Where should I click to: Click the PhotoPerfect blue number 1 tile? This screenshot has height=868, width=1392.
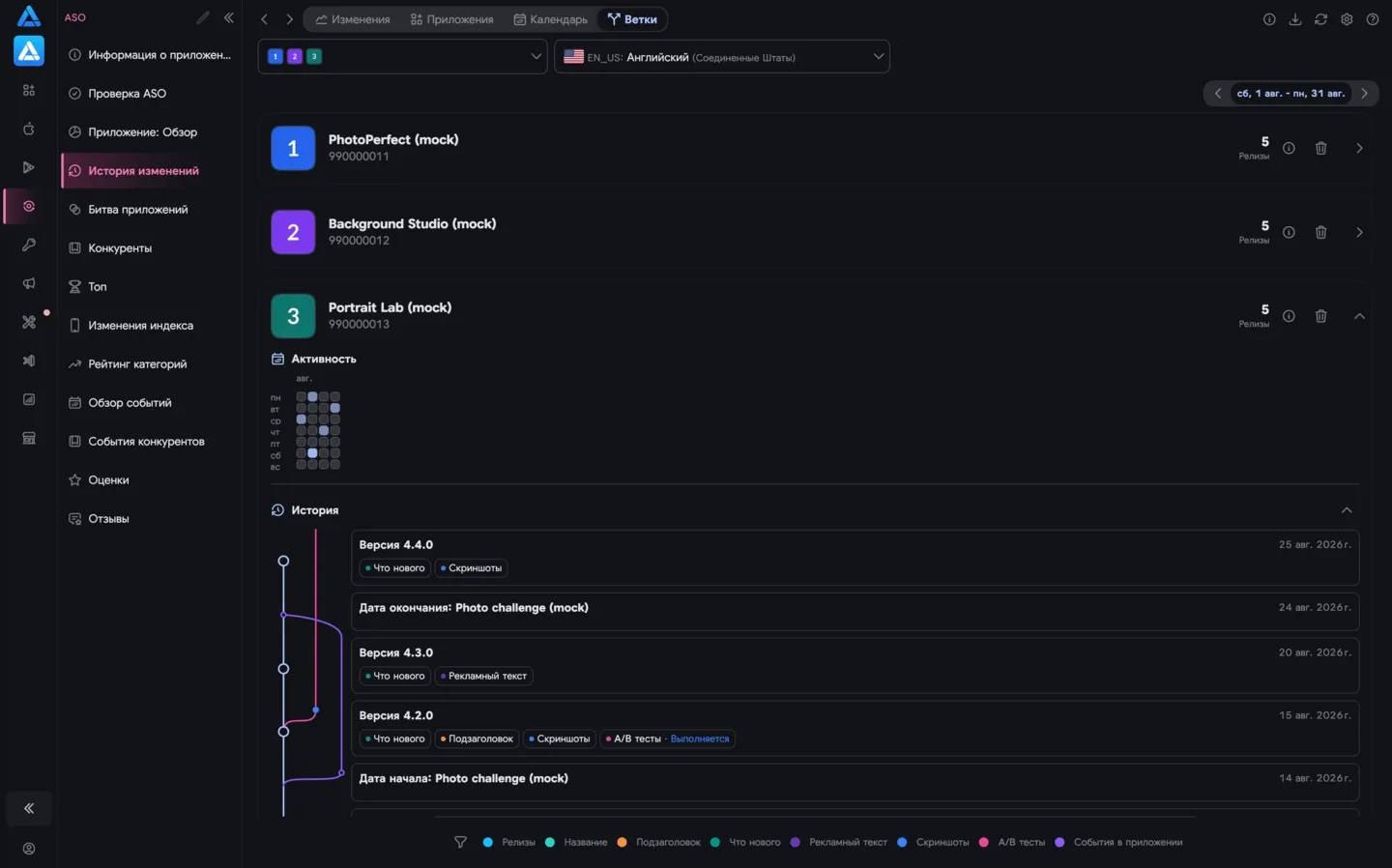293,148
